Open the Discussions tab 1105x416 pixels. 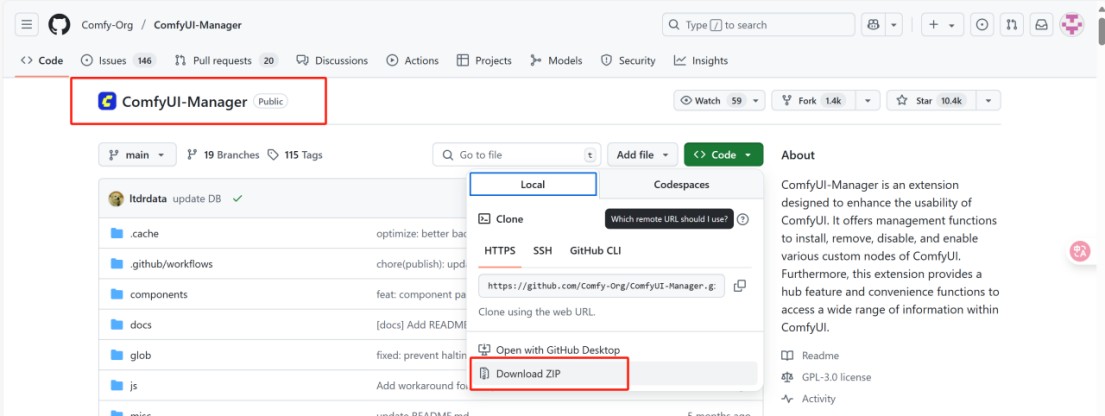[x=333, y=61]
